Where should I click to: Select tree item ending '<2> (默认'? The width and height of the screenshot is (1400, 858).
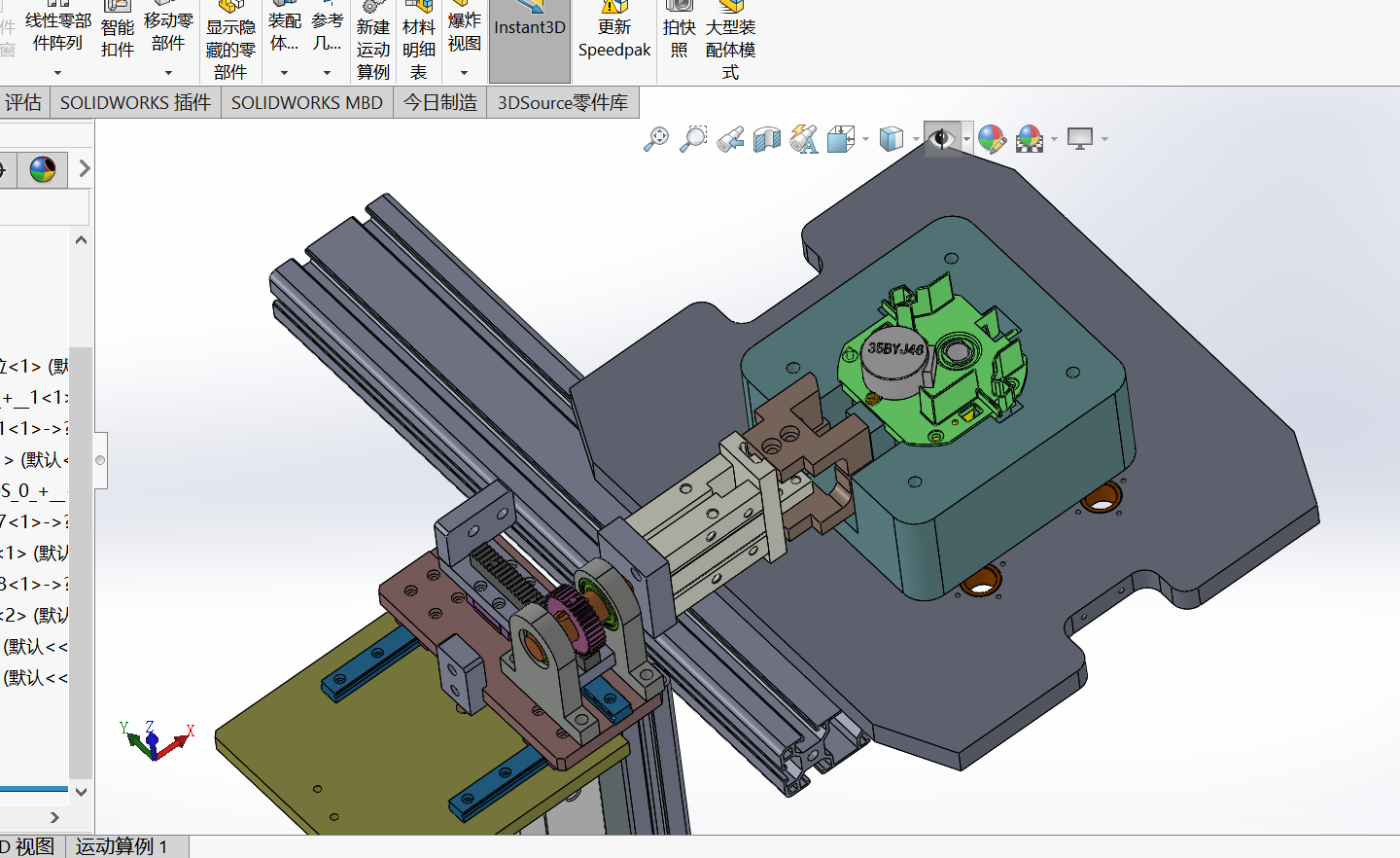tap(35, 615)
